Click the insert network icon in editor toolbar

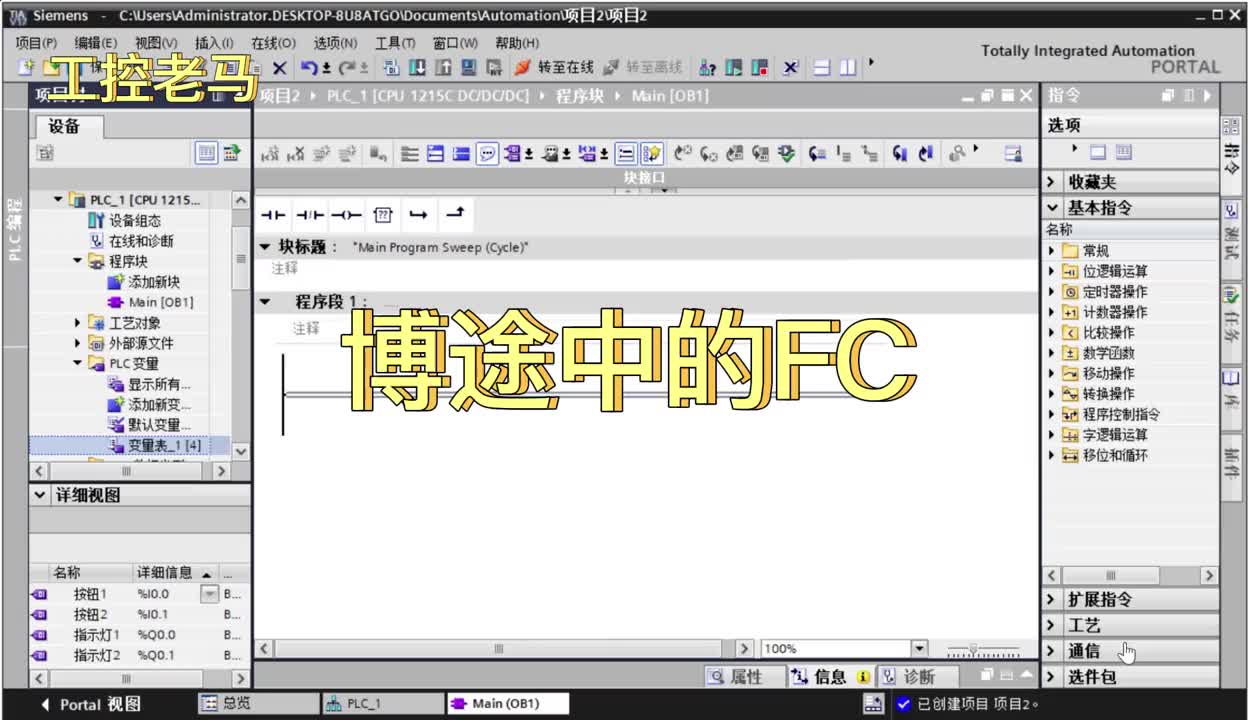point(270,154)
